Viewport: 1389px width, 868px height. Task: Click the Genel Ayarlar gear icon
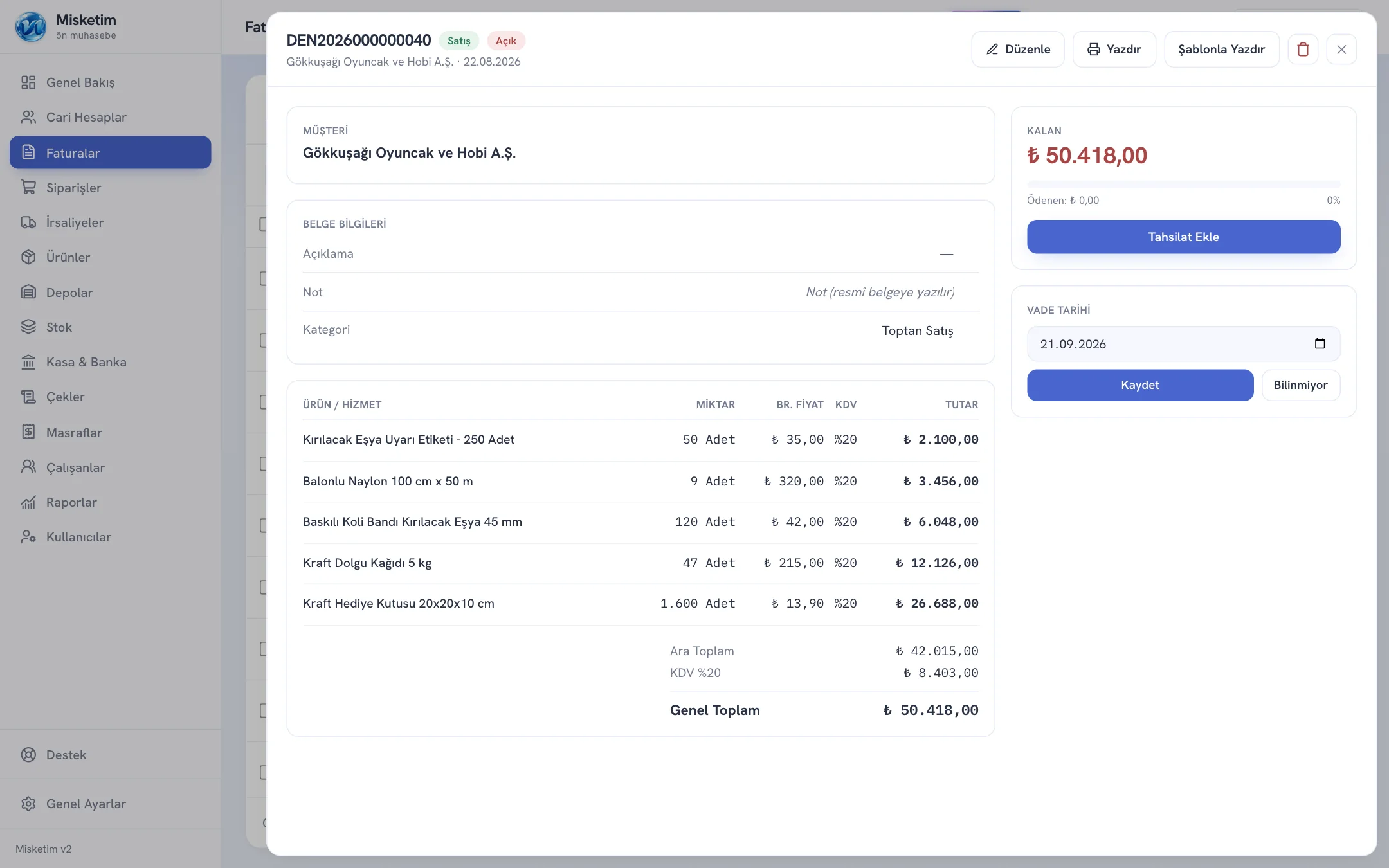pyautogui.click(x=28, y=804)
